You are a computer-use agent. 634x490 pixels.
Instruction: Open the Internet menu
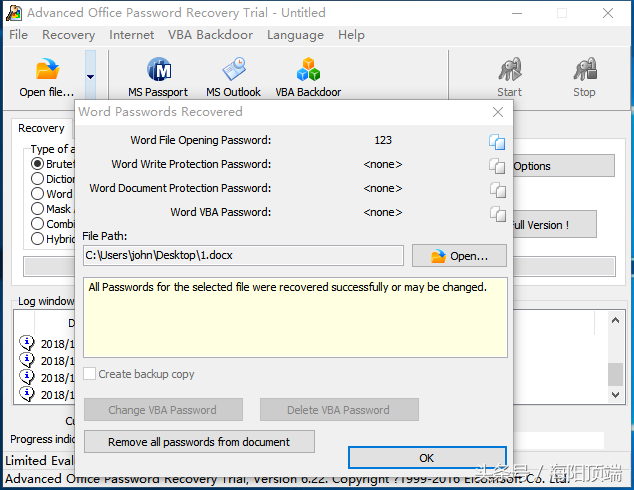click(131, 35)
